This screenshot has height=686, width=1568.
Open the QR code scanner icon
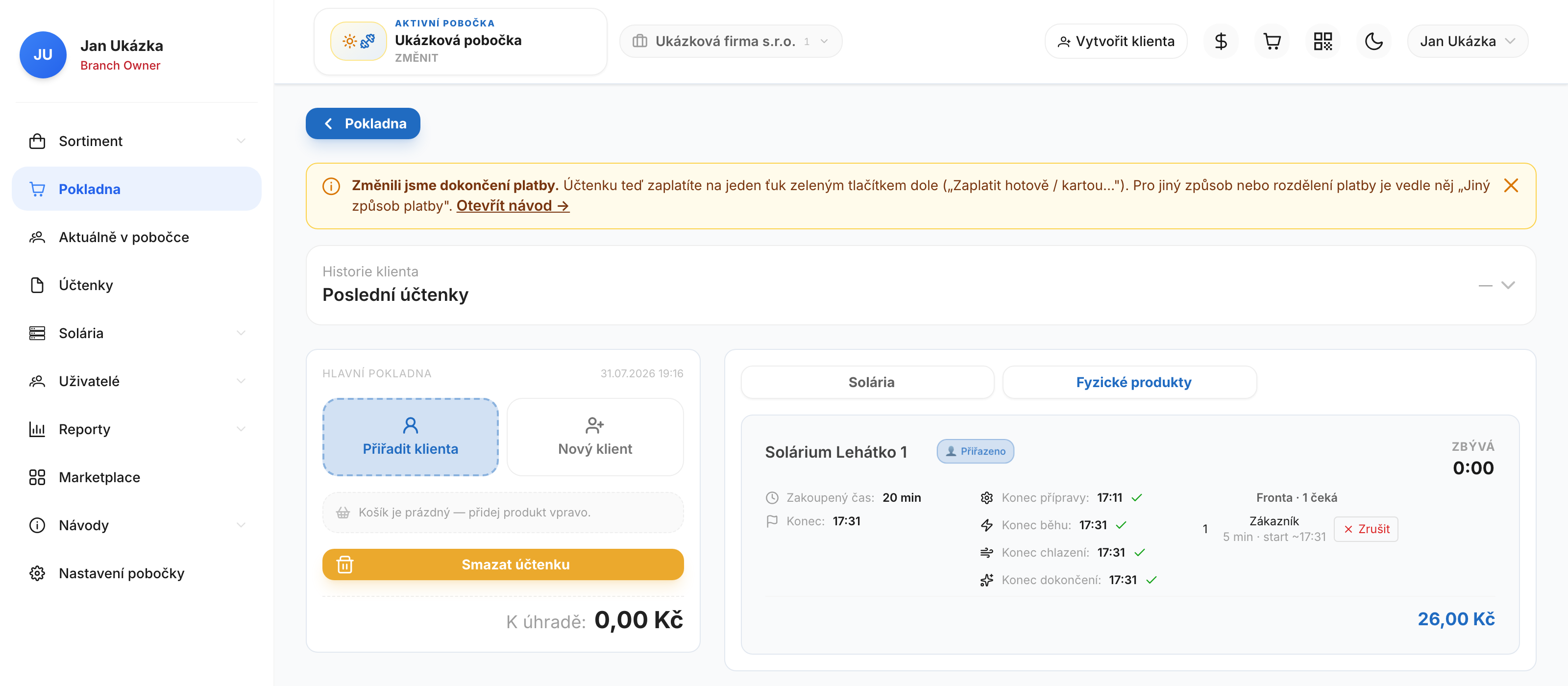1323,41
